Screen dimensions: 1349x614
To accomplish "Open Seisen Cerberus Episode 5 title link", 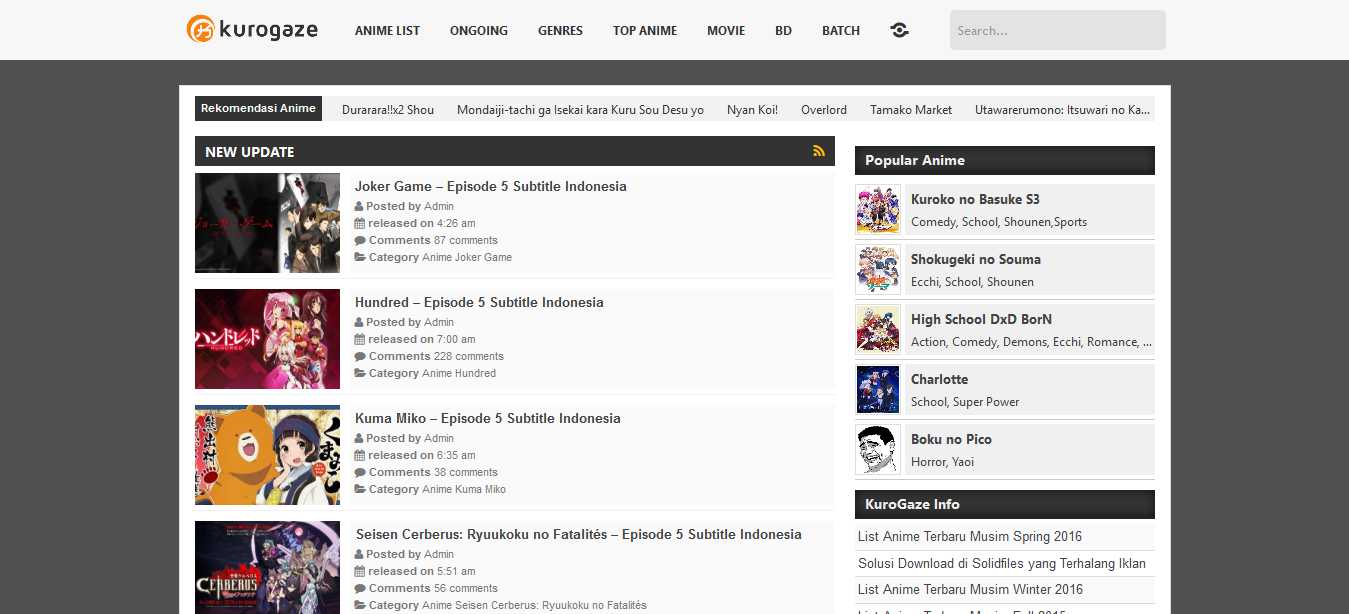I will point(579,534).
